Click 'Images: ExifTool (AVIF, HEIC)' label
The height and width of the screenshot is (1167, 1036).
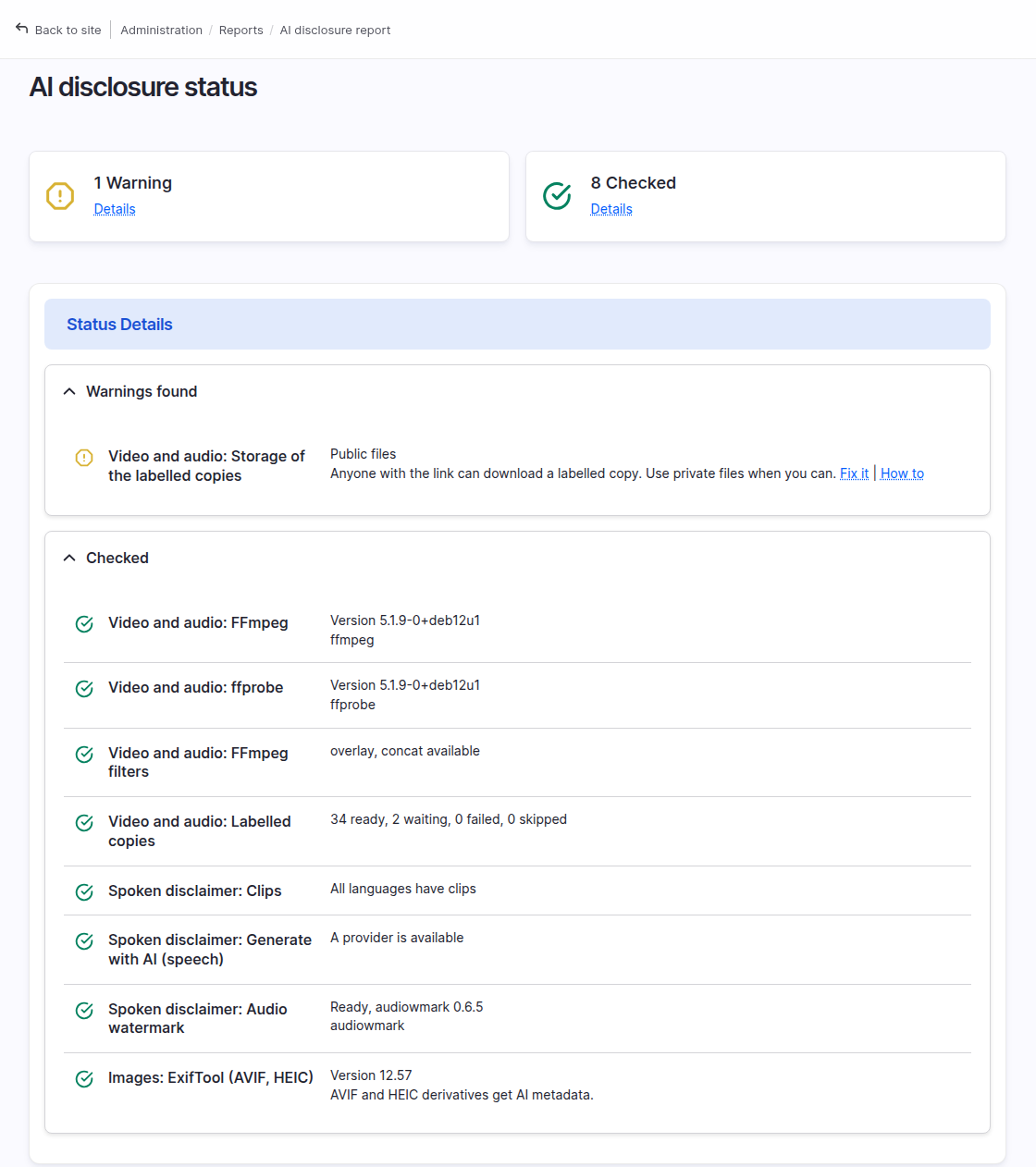(x=211, y=1078)
